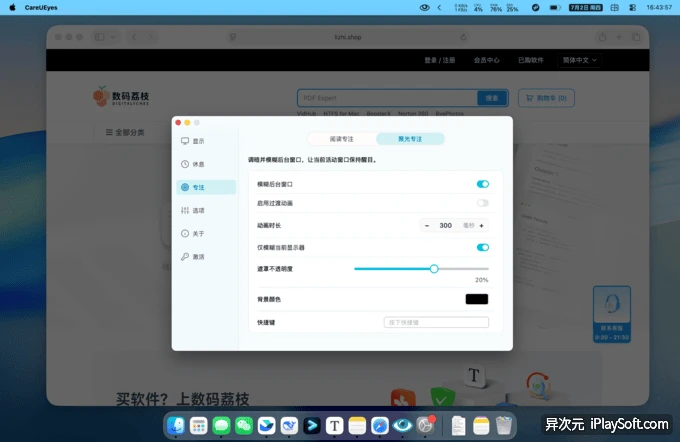Viewport: 680px width, 442px height.
Task: Open Control Center in the menu bar
Action: pos(632,7)
